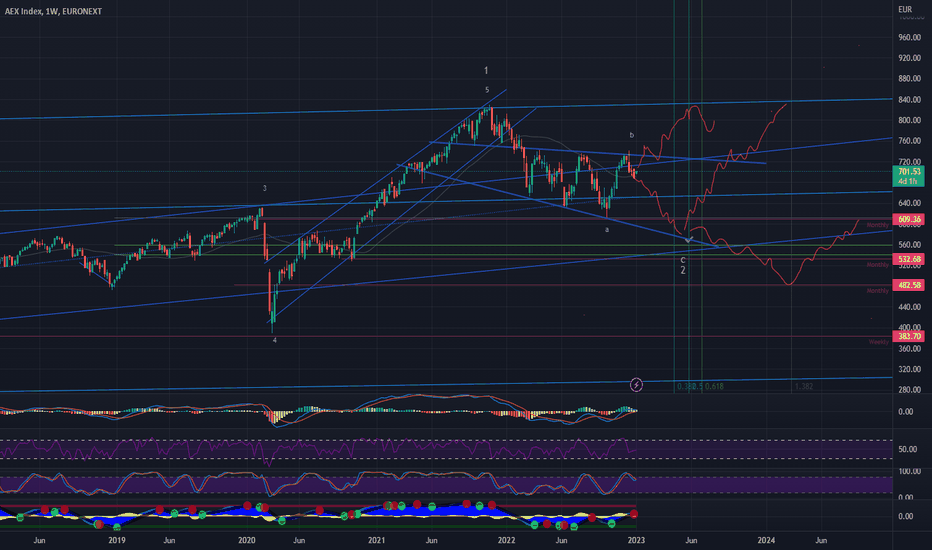932x550 pixels.
Task: Click the 1.382 Fibonacci time label
Action: [804, 386]
